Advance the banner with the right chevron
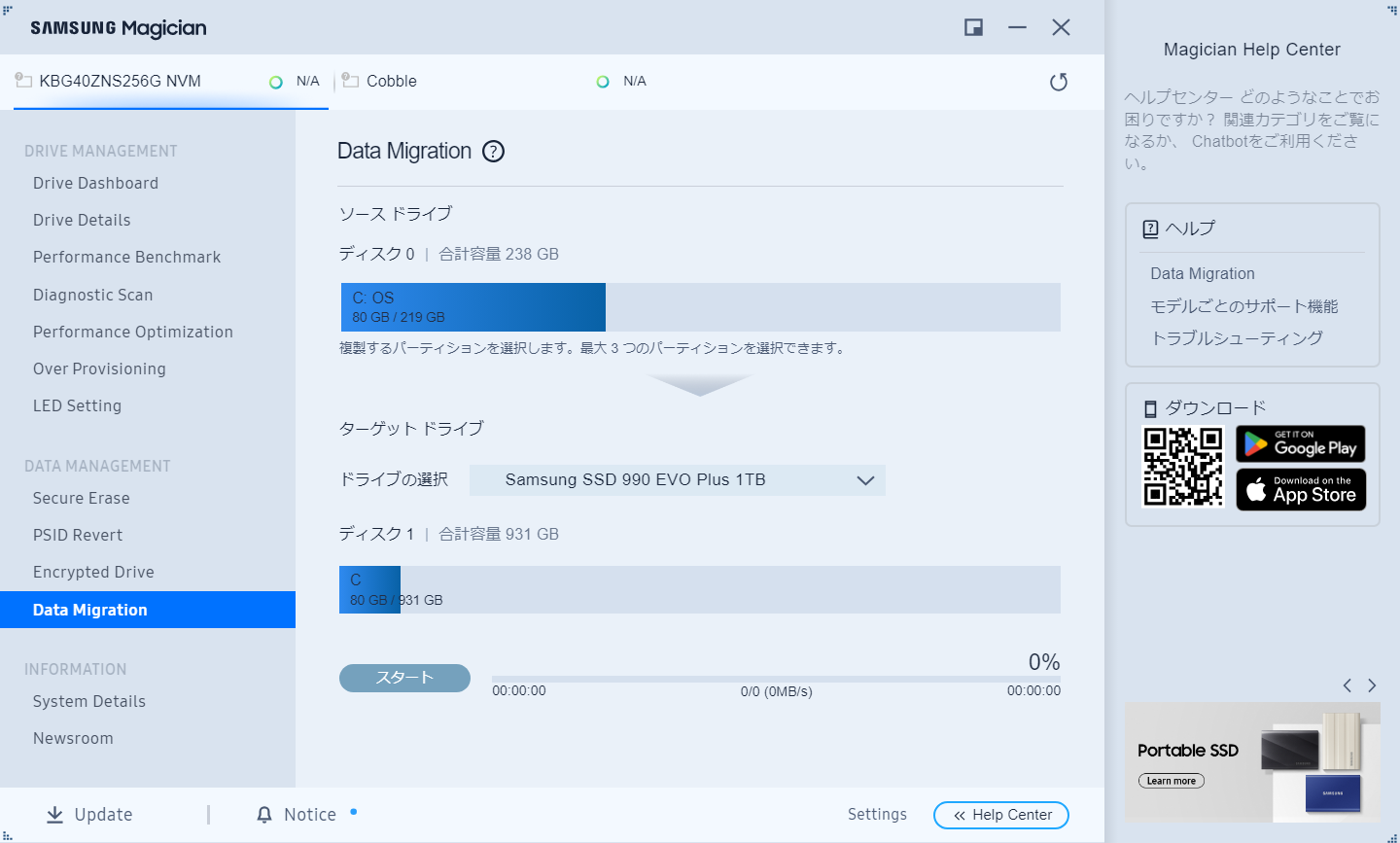The image size is (1400, 843). click(x=1373, y=685)
